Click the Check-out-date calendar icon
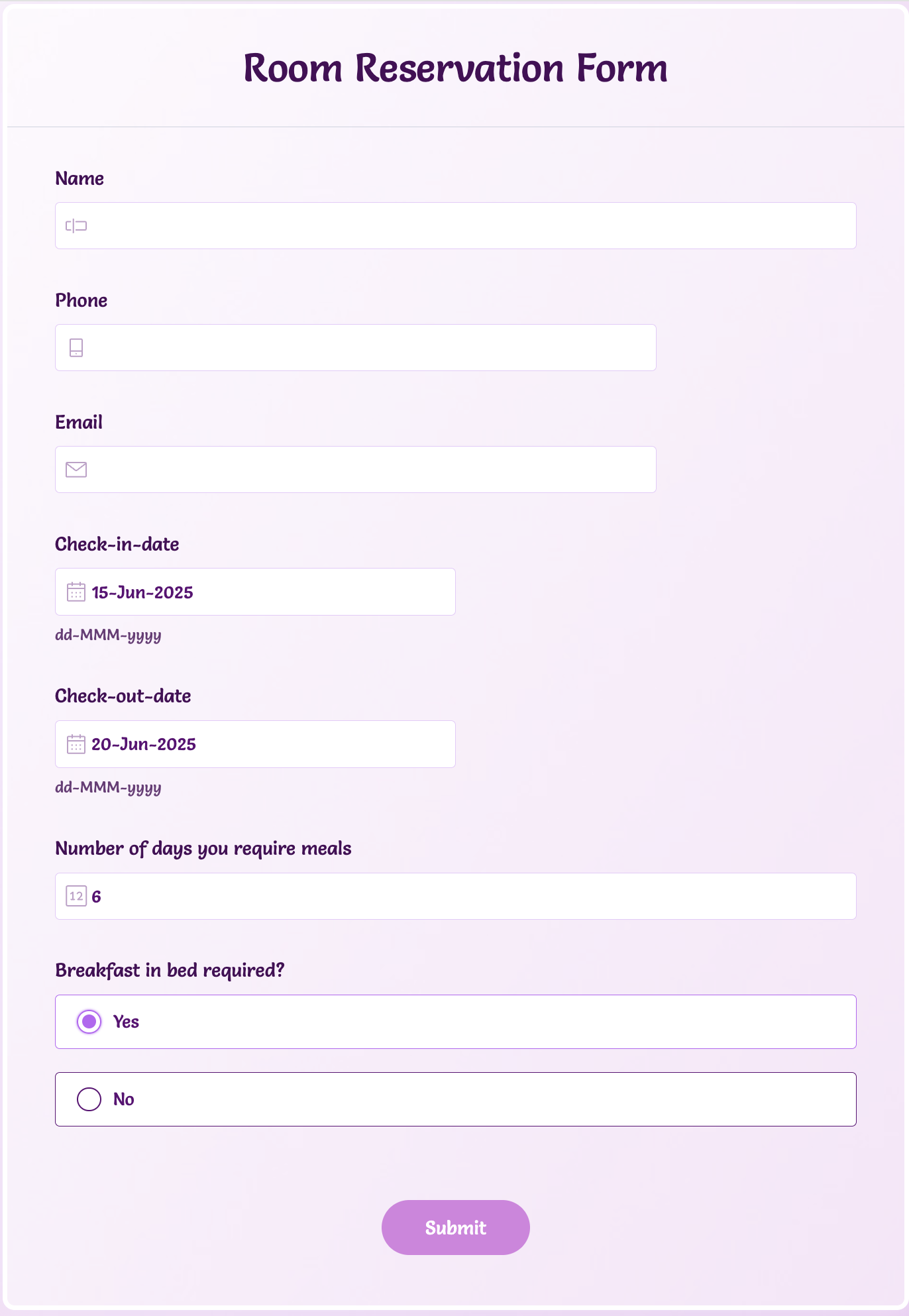 pyautogui.click(x=76, y=744)
